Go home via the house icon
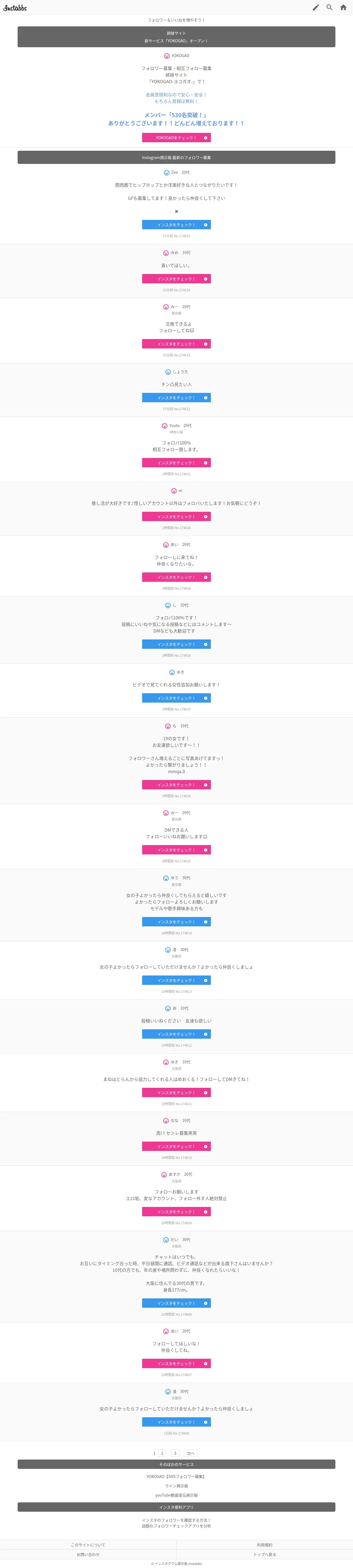This screenshot has width=353, height=1568. click(343, 8)
